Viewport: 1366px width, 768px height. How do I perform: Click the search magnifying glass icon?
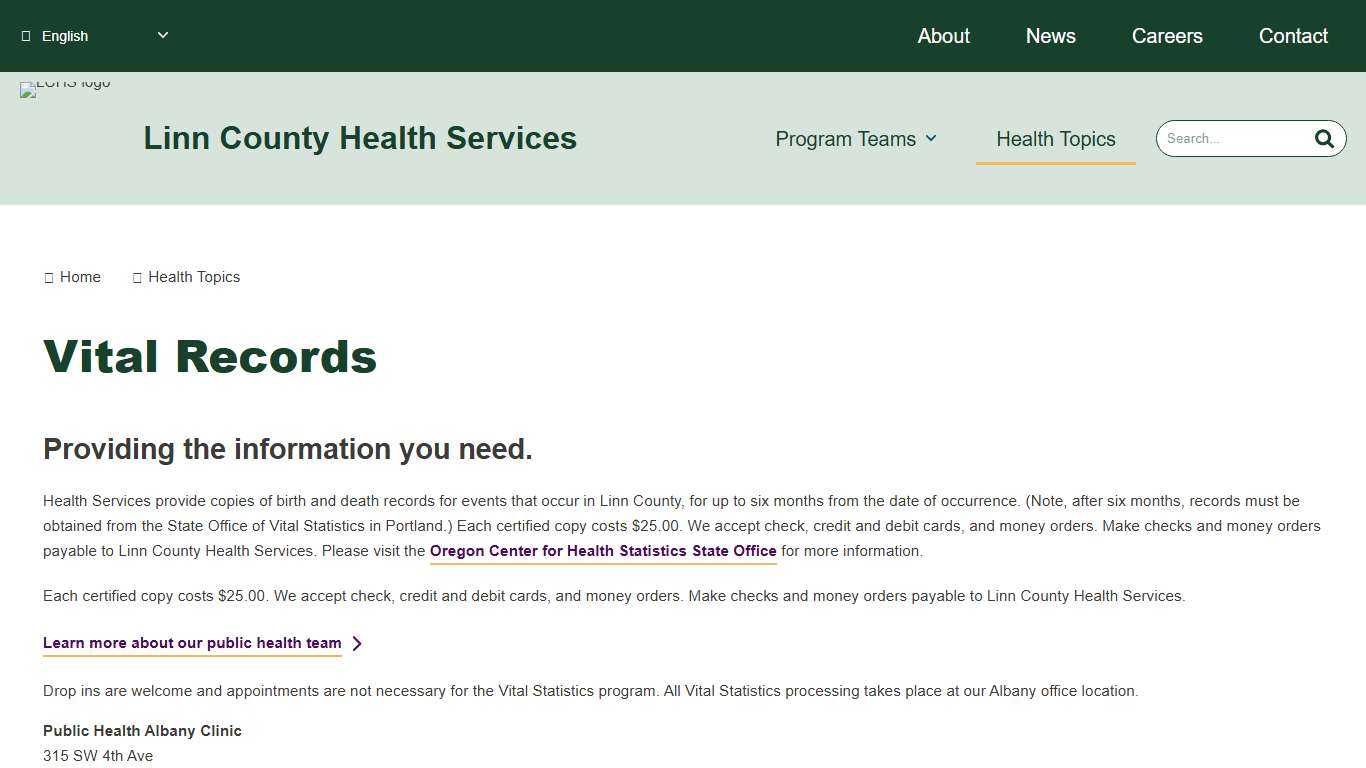(1324, 138)
